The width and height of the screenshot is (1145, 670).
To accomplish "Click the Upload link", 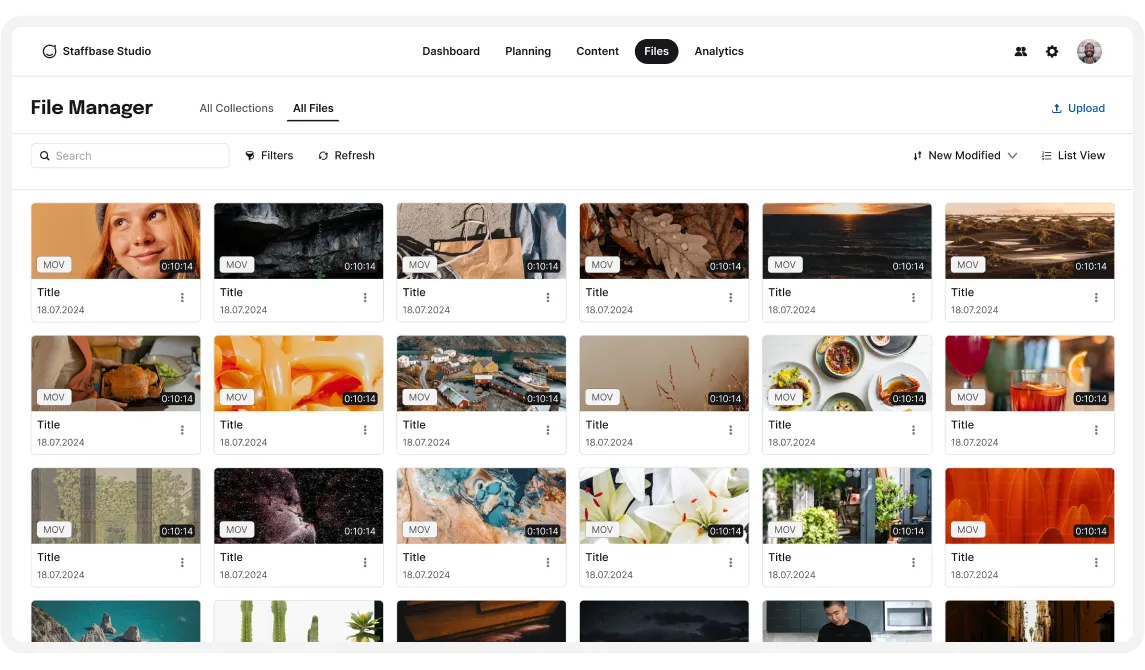I will click(1085, 108).
